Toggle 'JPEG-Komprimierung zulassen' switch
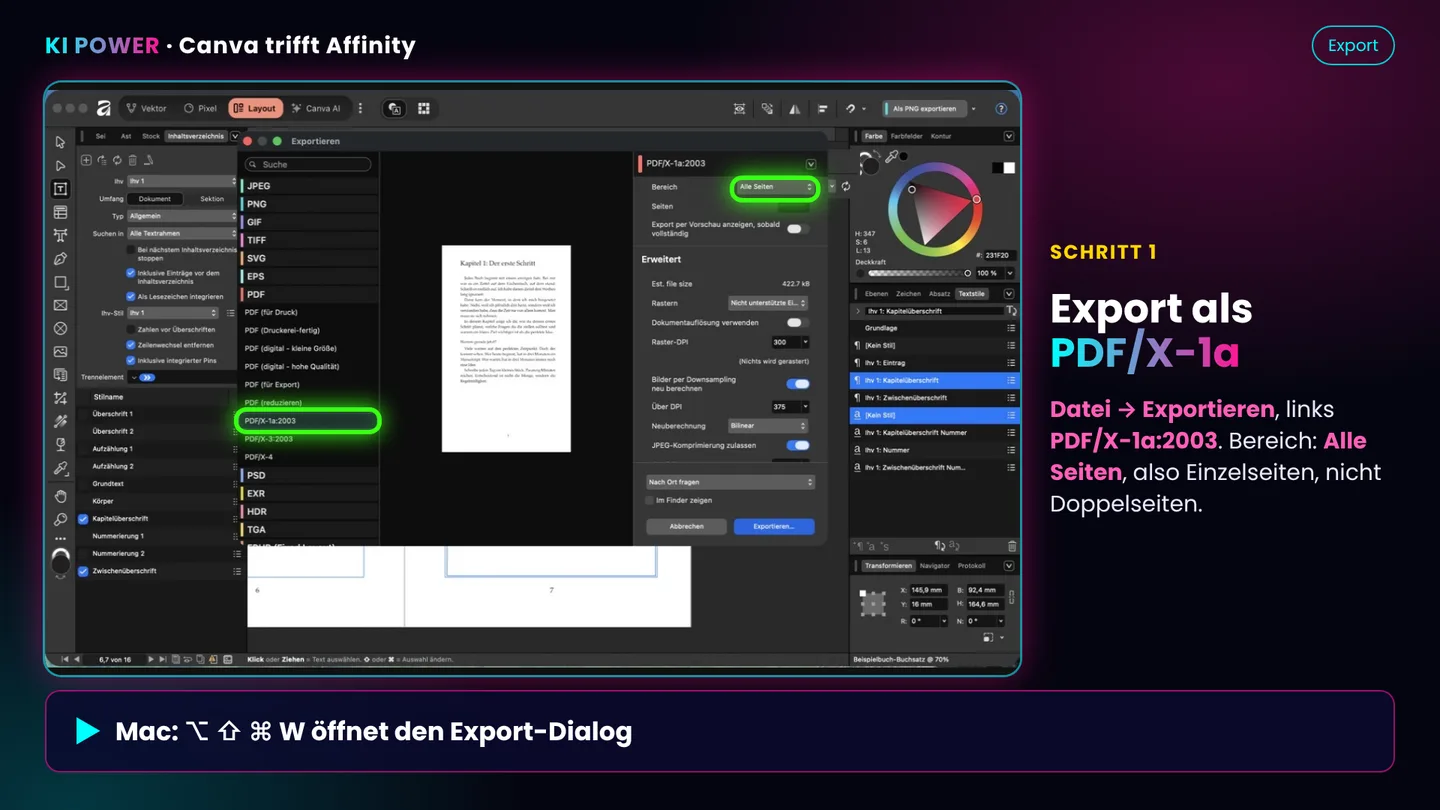Viewport: 1440px width, 810px height. 797,445
